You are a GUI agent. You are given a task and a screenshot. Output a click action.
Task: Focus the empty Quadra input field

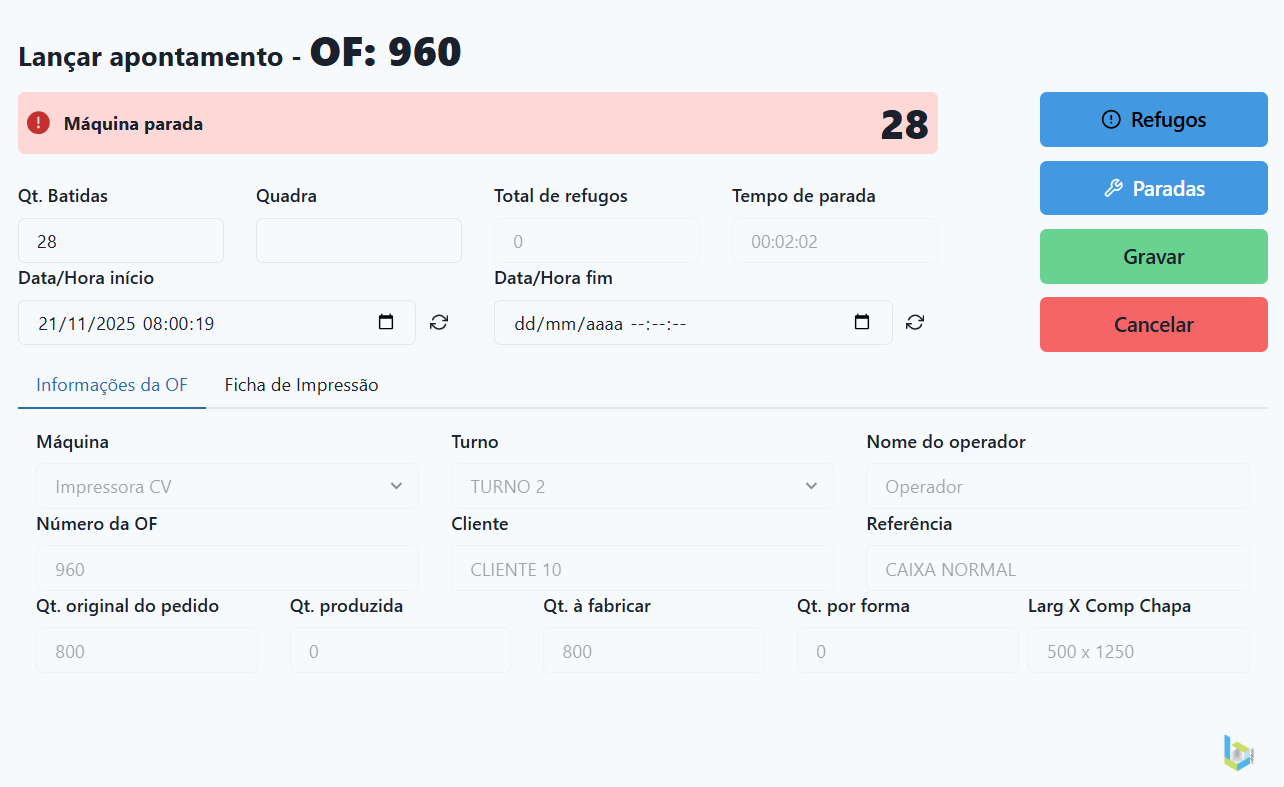(359, 241)
